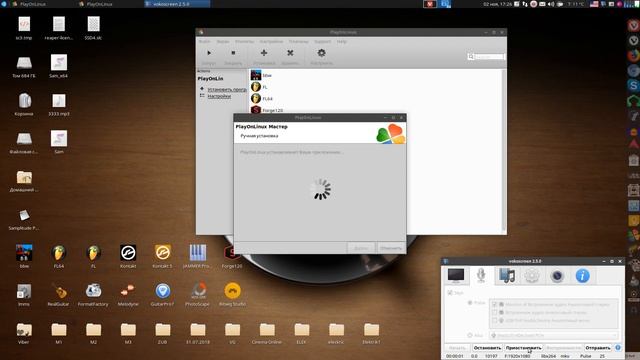Open the gear settings tab in vokoscreen
The image size is (640, 360).
pos(532,276)
